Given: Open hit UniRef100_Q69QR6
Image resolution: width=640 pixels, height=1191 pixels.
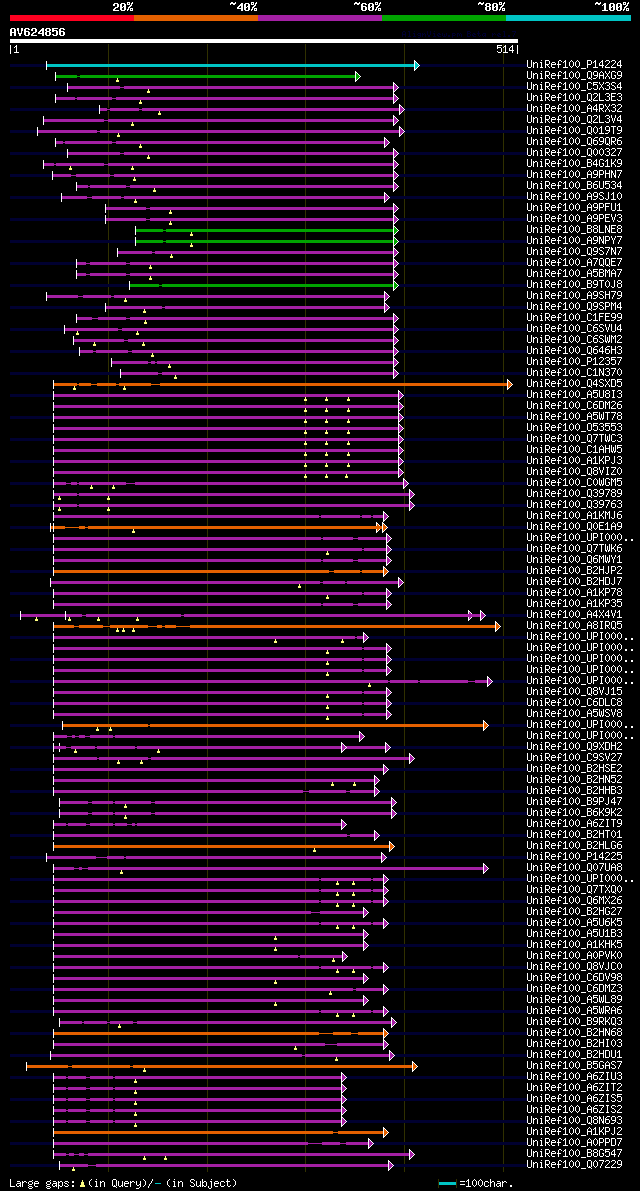Looking at the screenshot, I should coord(574,142).
